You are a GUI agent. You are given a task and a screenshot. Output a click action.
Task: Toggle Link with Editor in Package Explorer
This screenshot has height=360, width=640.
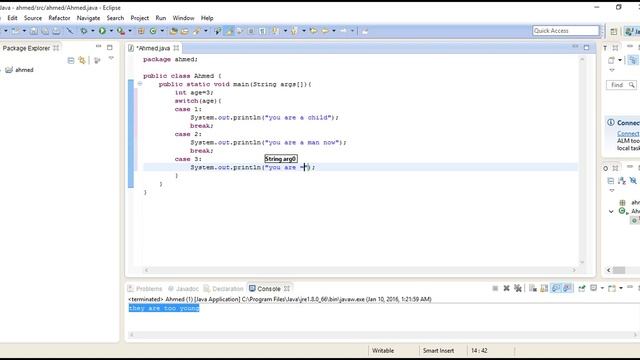tap(82, 60)
